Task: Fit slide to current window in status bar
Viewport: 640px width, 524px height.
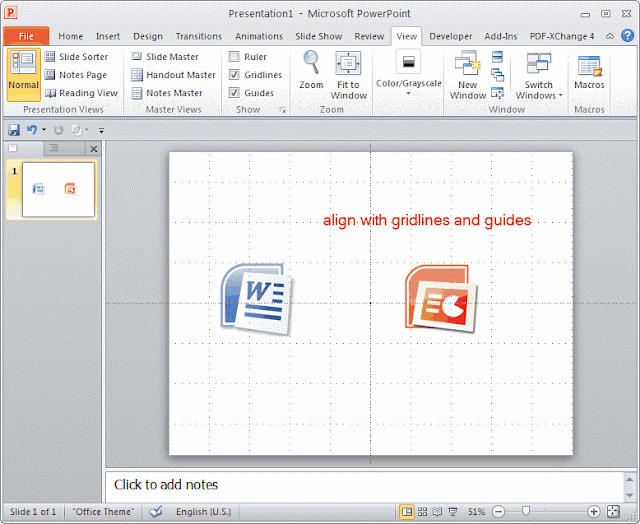Action: pyautogui.click(x=613, y=511)
